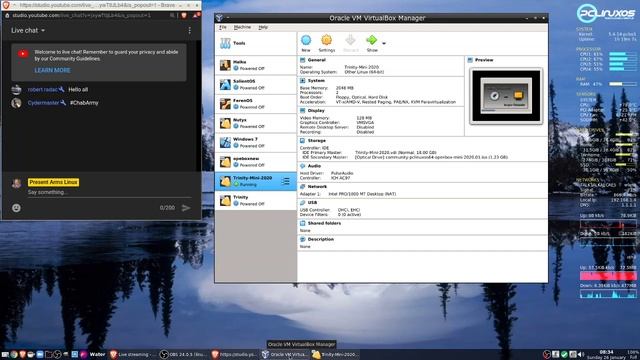This screenshot has height=360, width=640.
Task: Launch Chrome from the taskbar quick launch
Action: 14,354
